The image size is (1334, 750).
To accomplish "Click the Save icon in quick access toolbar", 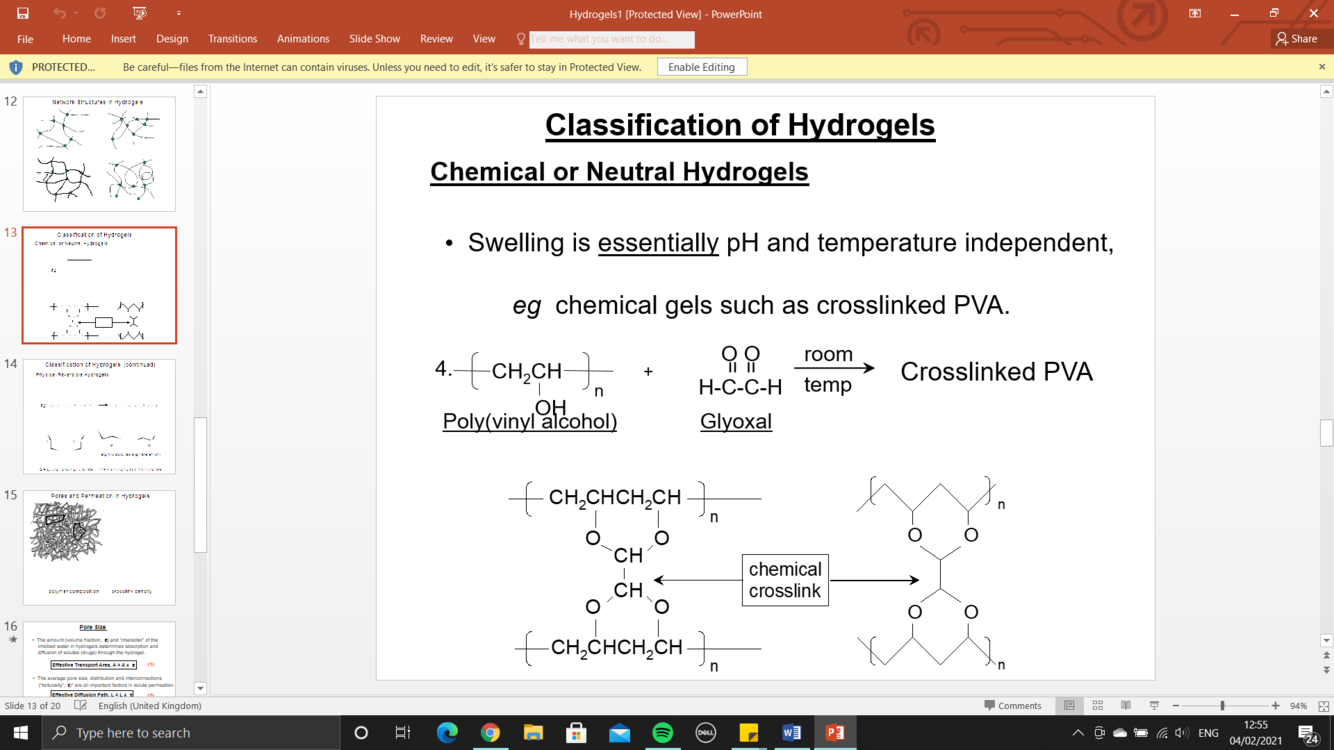I will (x=23, y=13).
